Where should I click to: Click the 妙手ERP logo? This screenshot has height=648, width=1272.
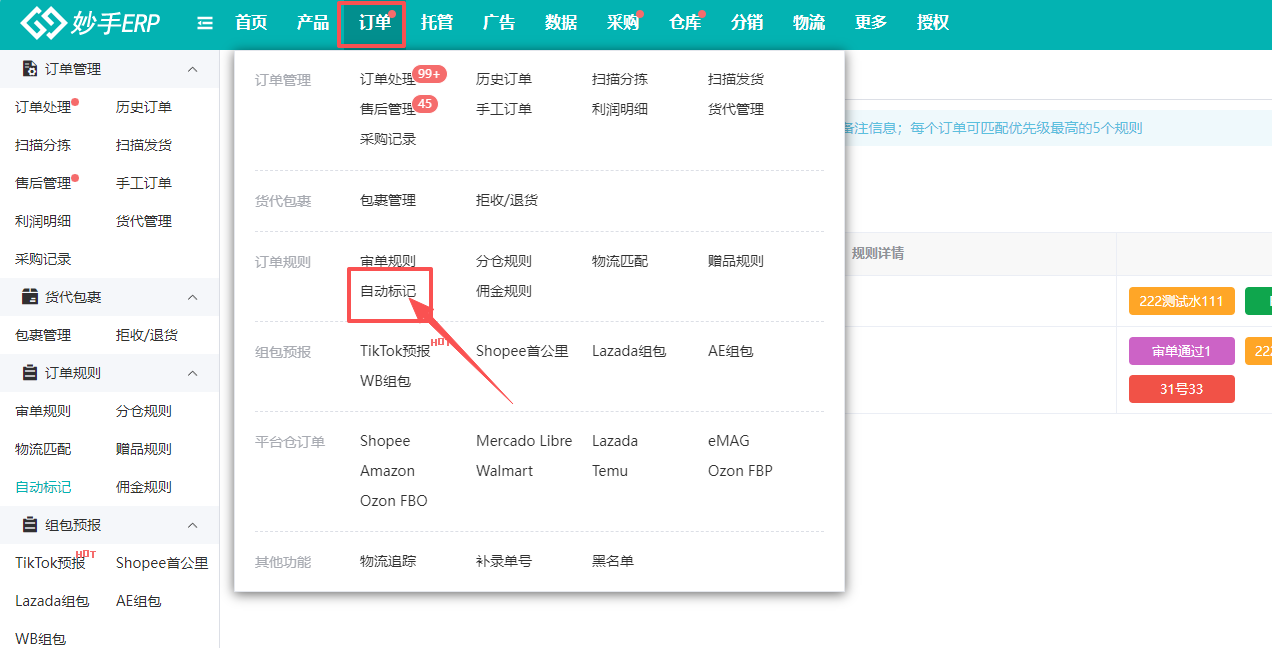click(x=90, y=23)
